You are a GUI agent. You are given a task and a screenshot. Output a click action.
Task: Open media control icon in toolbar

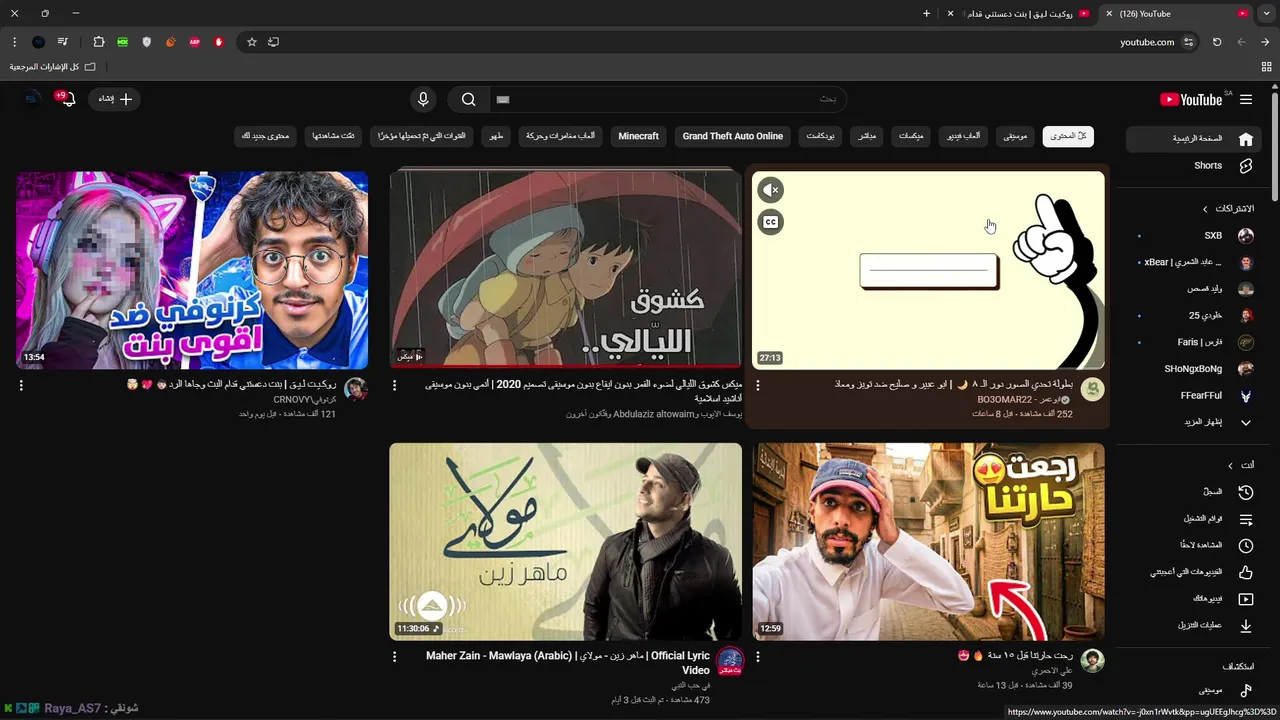point(62,42)
